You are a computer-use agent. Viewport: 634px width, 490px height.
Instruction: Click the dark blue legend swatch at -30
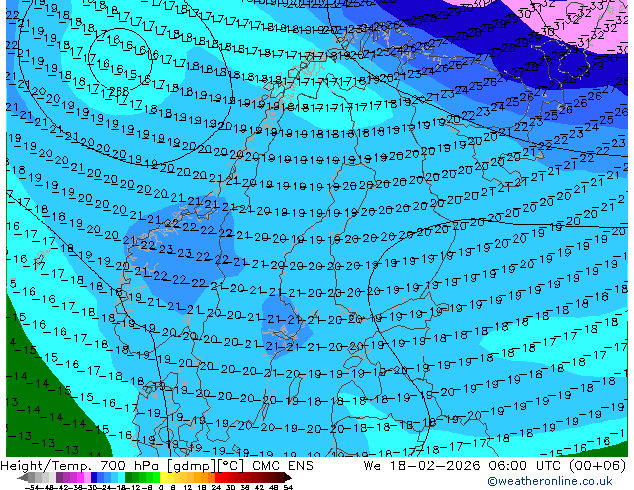[x=94, y=477]
